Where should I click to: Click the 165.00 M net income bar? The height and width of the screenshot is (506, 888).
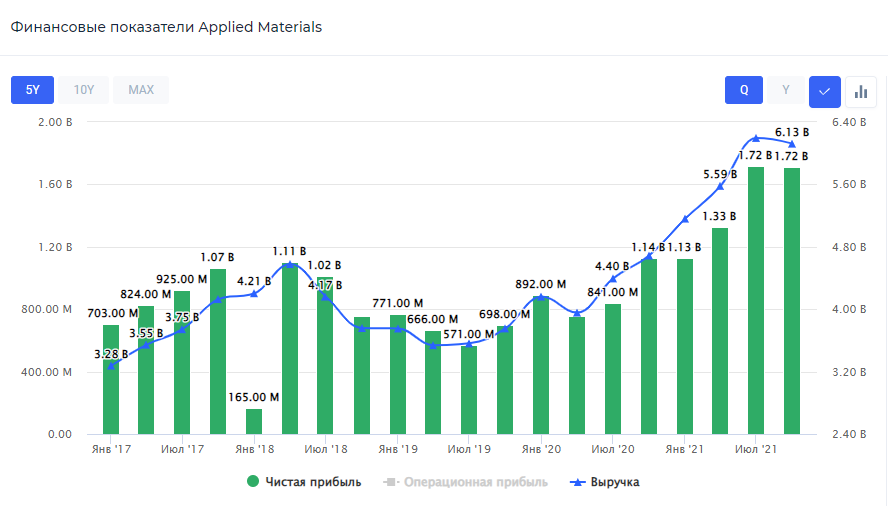coord(254,422)
